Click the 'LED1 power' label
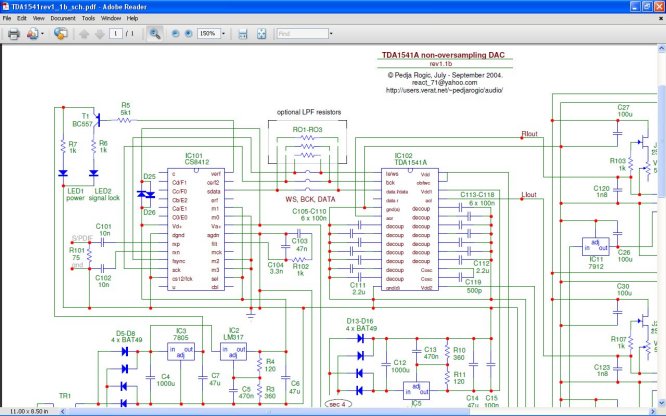Viewport: 666px width, 416px height. coord(76,195)
